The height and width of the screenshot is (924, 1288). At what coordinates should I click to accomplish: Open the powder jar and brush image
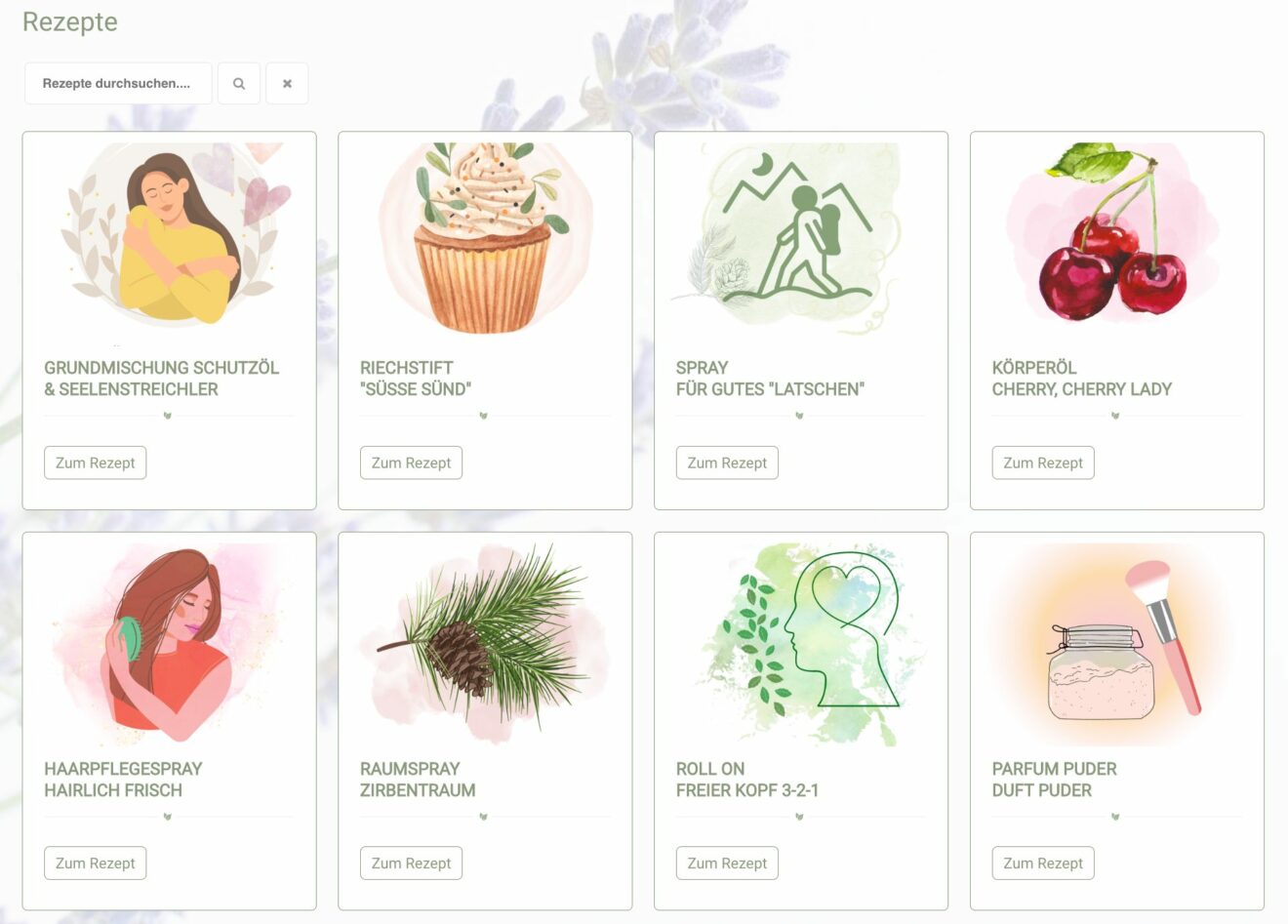click(1117, 644)
